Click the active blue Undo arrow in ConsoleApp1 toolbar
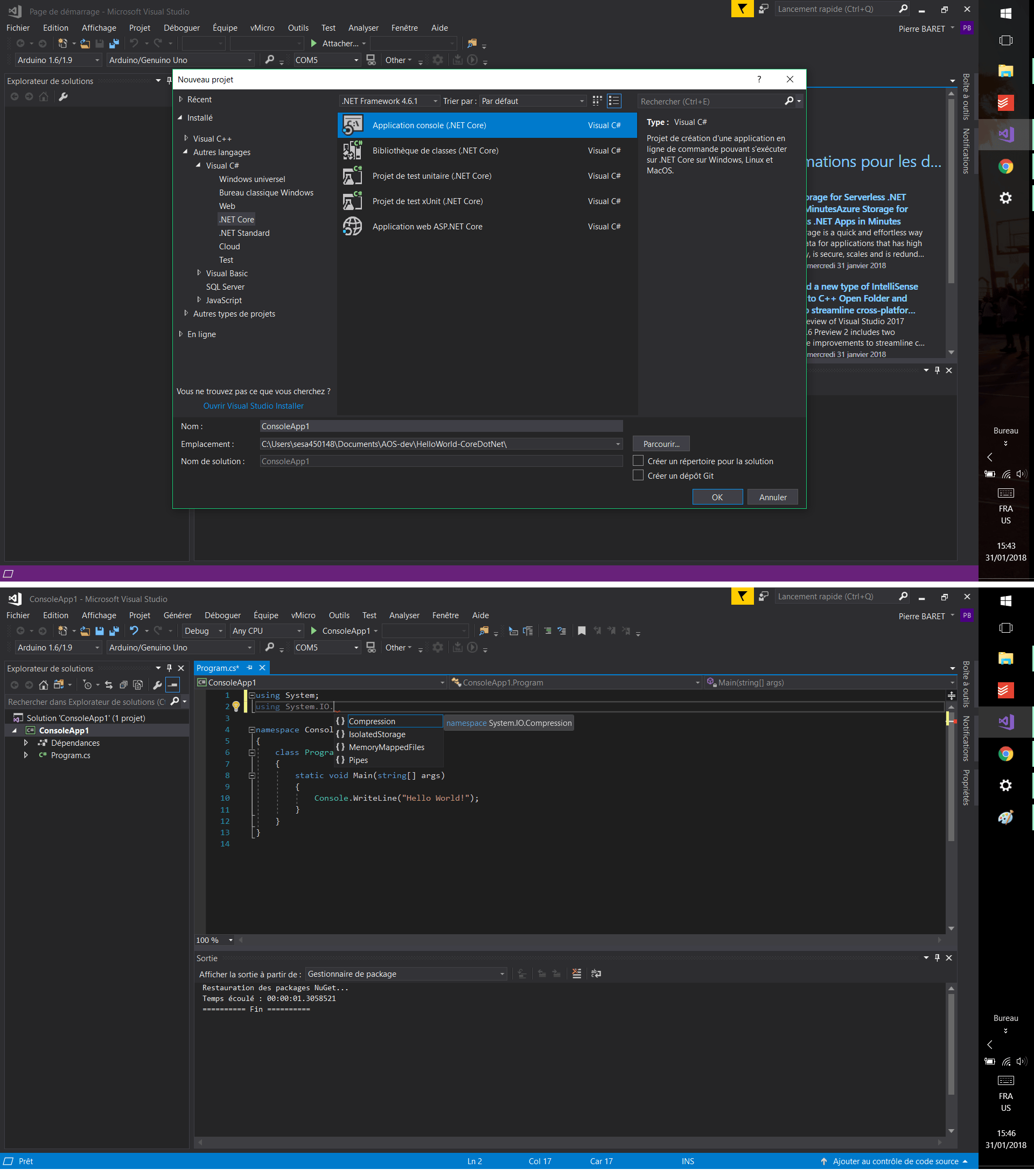 pyautogui.click(x=134, y=631)
